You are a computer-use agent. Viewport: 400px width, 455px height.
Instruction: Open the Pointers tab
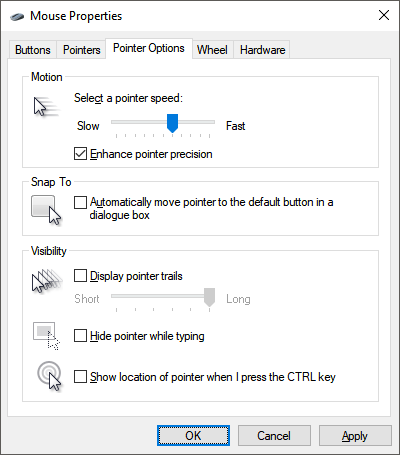click(x=82, y=50)
